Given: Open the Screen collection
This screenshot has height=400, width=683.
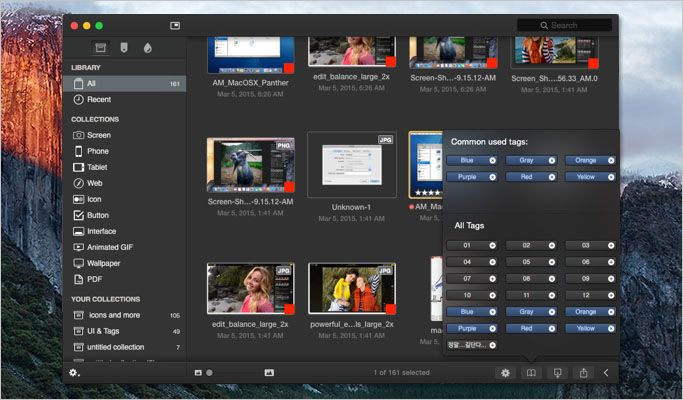Looking at the screenshot, I should click(x=125, y=135).
